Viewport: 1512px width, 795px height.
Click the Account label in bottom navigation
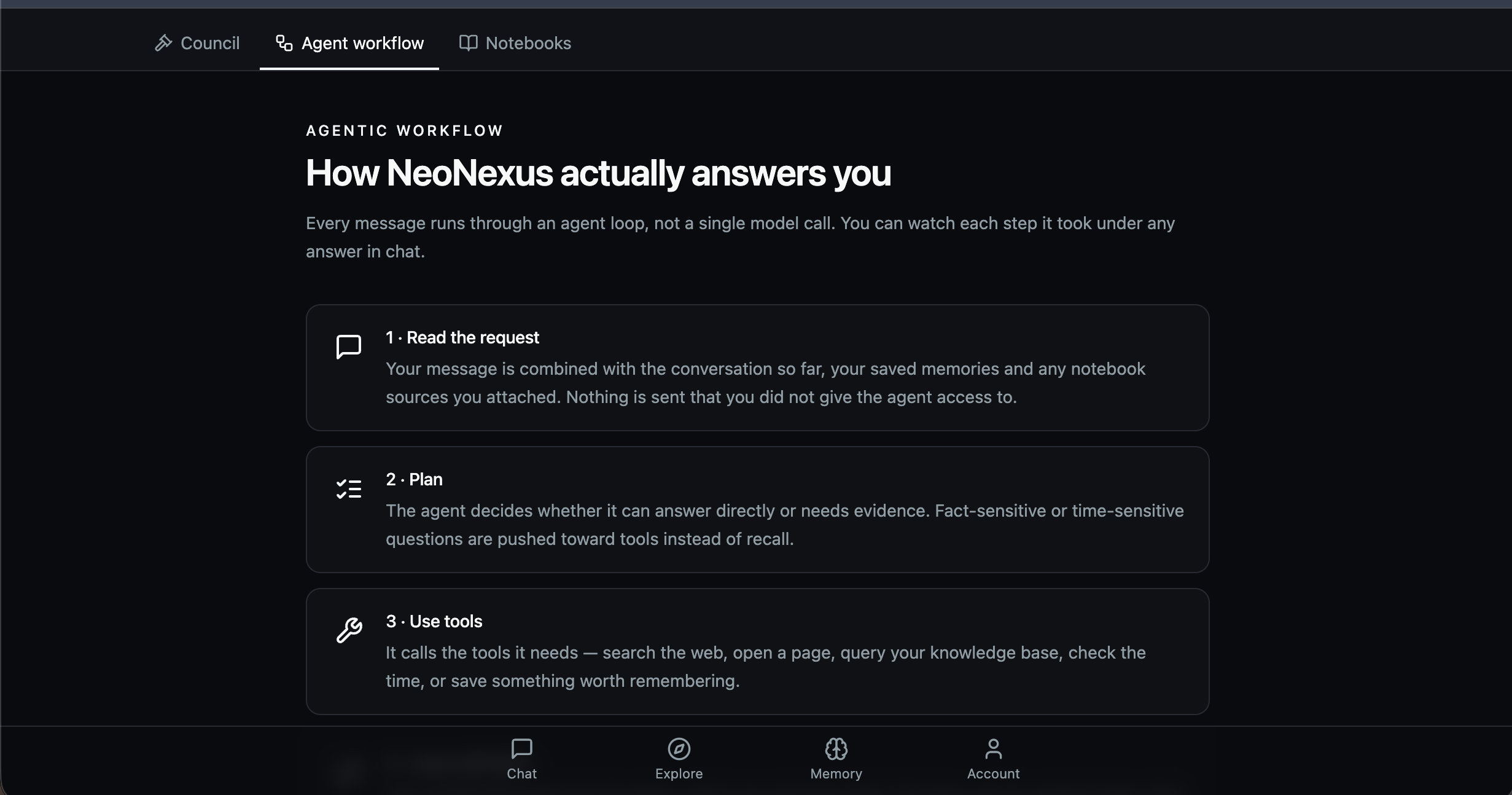pyautogui.click(x=993, y=773)
